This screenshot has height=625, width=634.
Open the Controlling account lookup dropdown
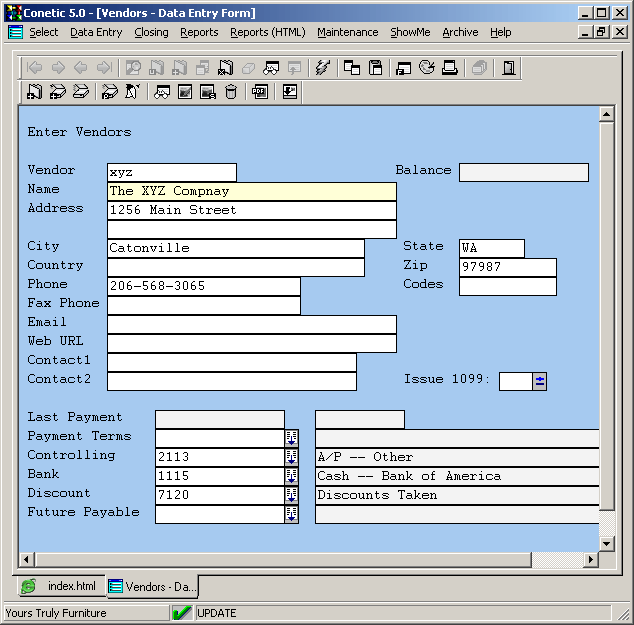tap(292, 456)
